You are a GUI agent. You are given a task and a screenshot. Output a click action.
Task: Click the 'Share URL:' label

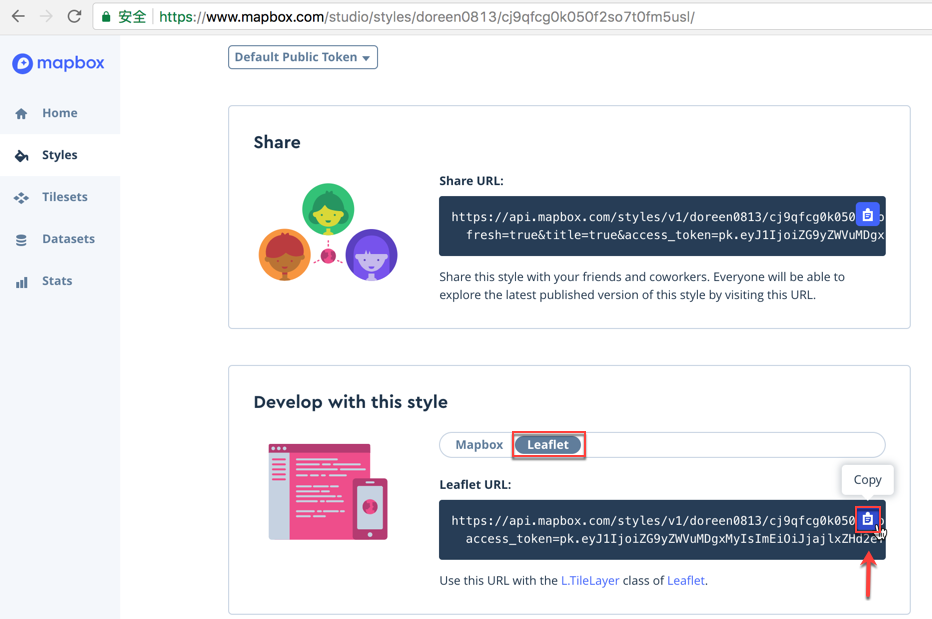pyautogui.click(x=471, y=181)
